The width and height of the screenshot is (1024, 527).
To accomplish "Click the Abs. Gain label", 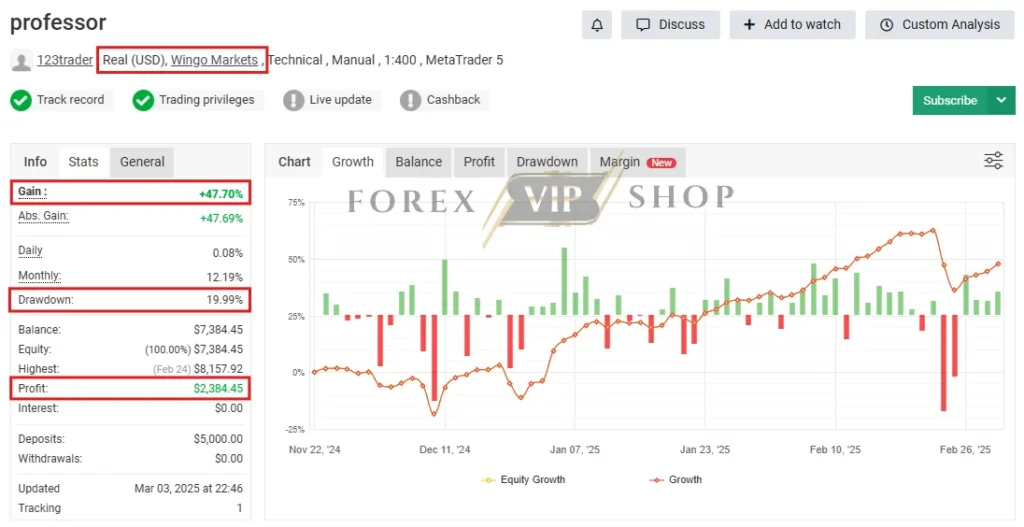I will tap(43, 216).
